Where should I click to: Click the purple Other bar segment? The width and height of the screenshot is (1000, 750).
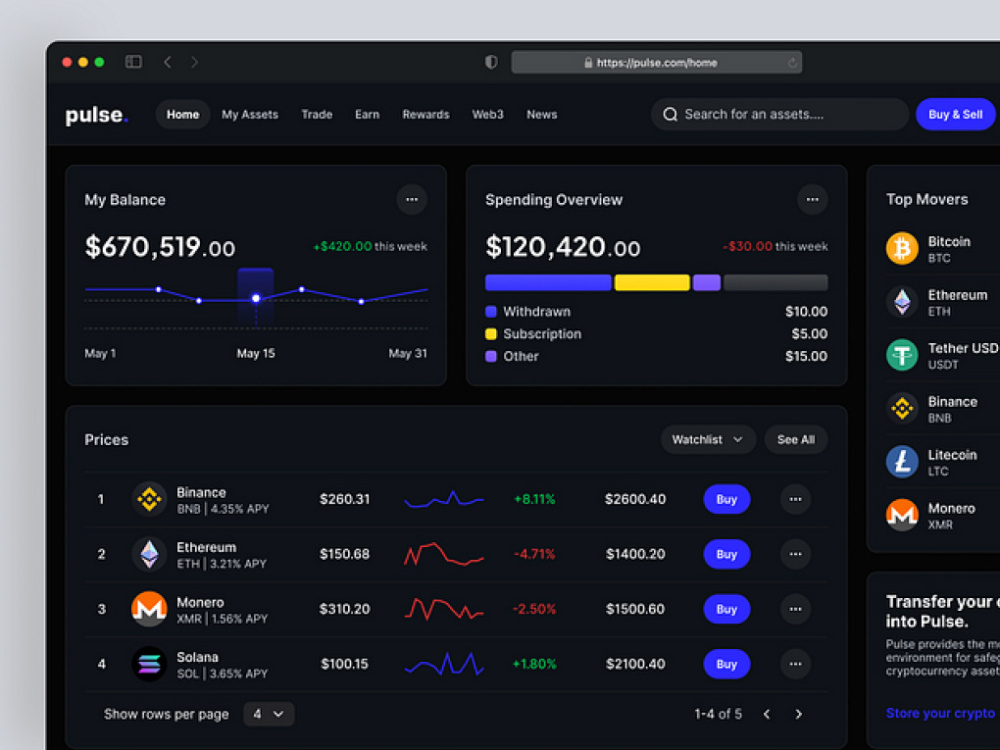(x=707, y=283)
